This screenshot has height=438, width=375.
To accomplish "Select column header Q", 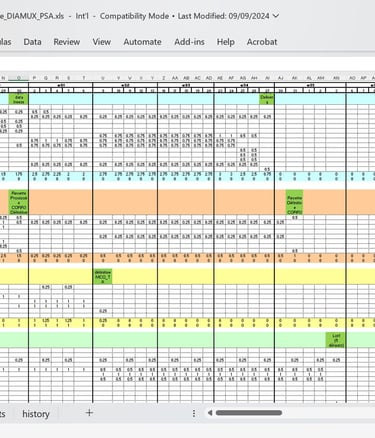I will pos(46,78).
